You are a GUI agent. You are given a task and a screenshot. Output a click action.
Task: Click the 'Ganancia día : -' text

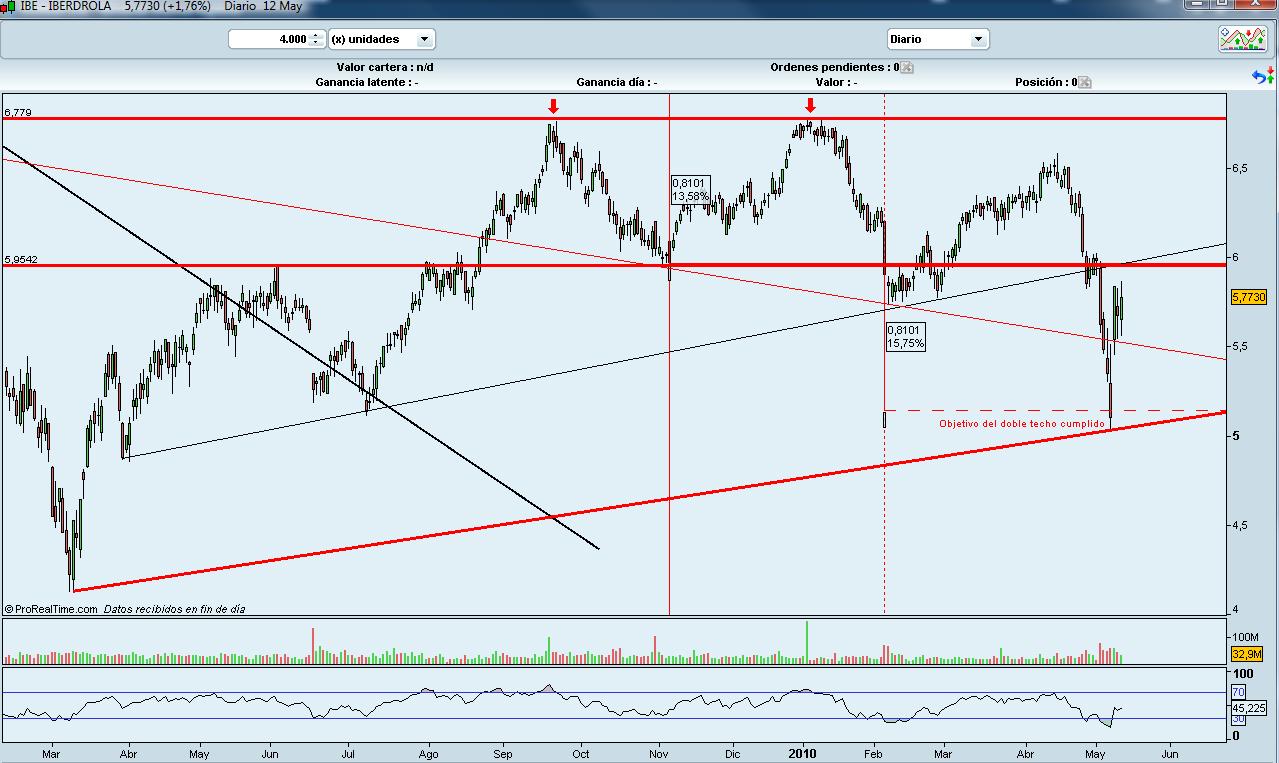[617, 82]
